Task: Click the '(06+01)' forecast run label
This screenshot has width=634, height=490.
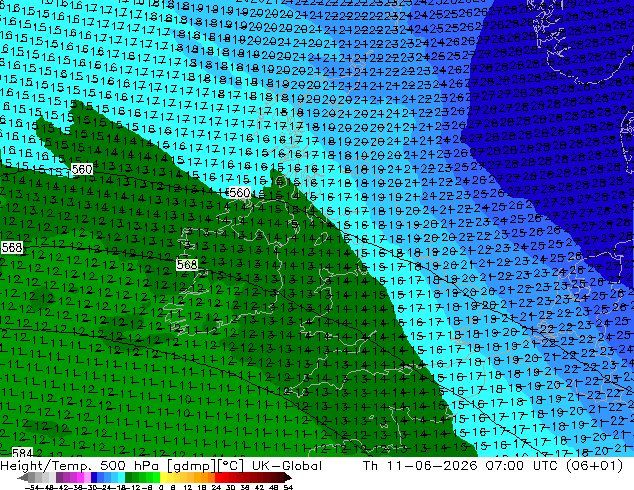Action: (594, 466)
